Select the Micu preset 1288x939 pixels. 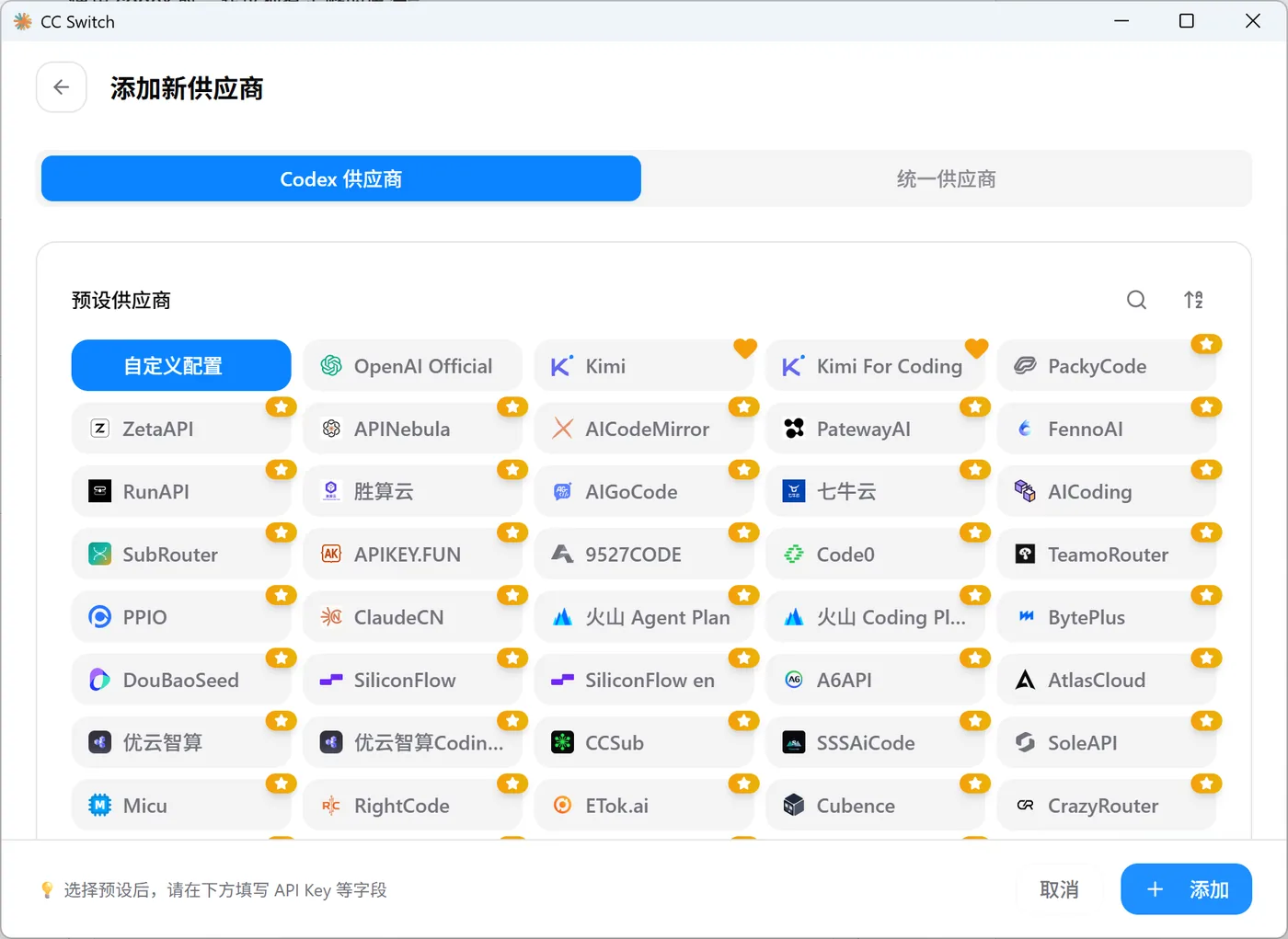[x=181, y=806]
